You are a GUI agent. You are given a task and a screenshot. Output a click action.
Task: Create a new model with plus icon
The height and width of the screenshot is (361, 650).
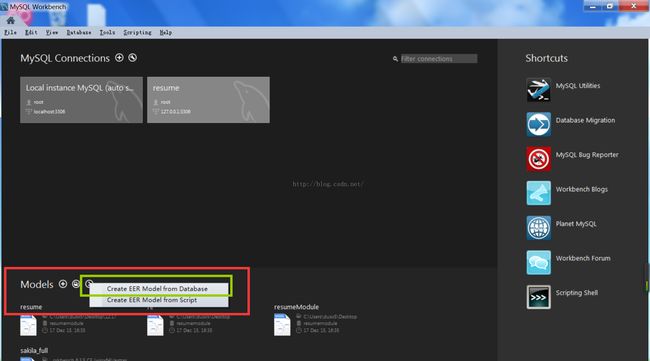63,284
